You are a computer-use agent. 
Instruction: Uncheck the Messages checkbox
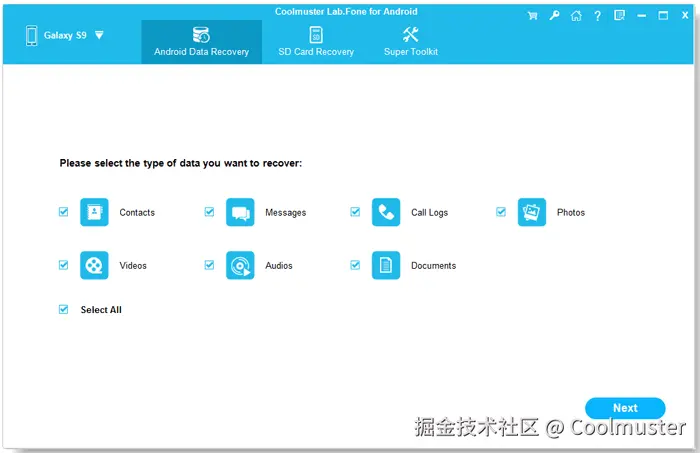coord(209,212)
